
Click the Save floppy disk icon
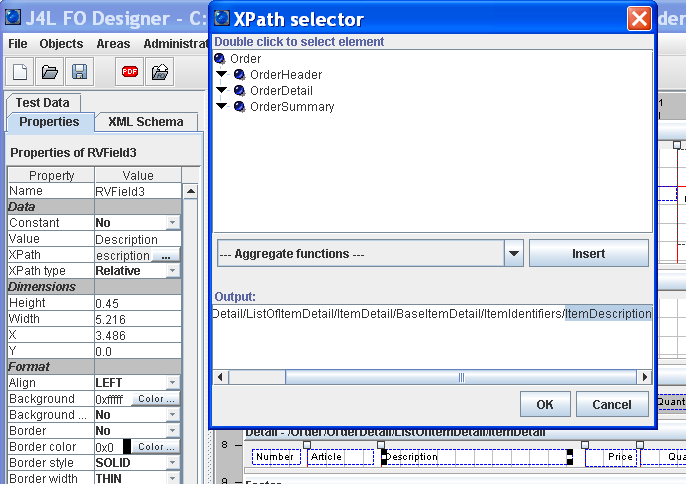79,72
